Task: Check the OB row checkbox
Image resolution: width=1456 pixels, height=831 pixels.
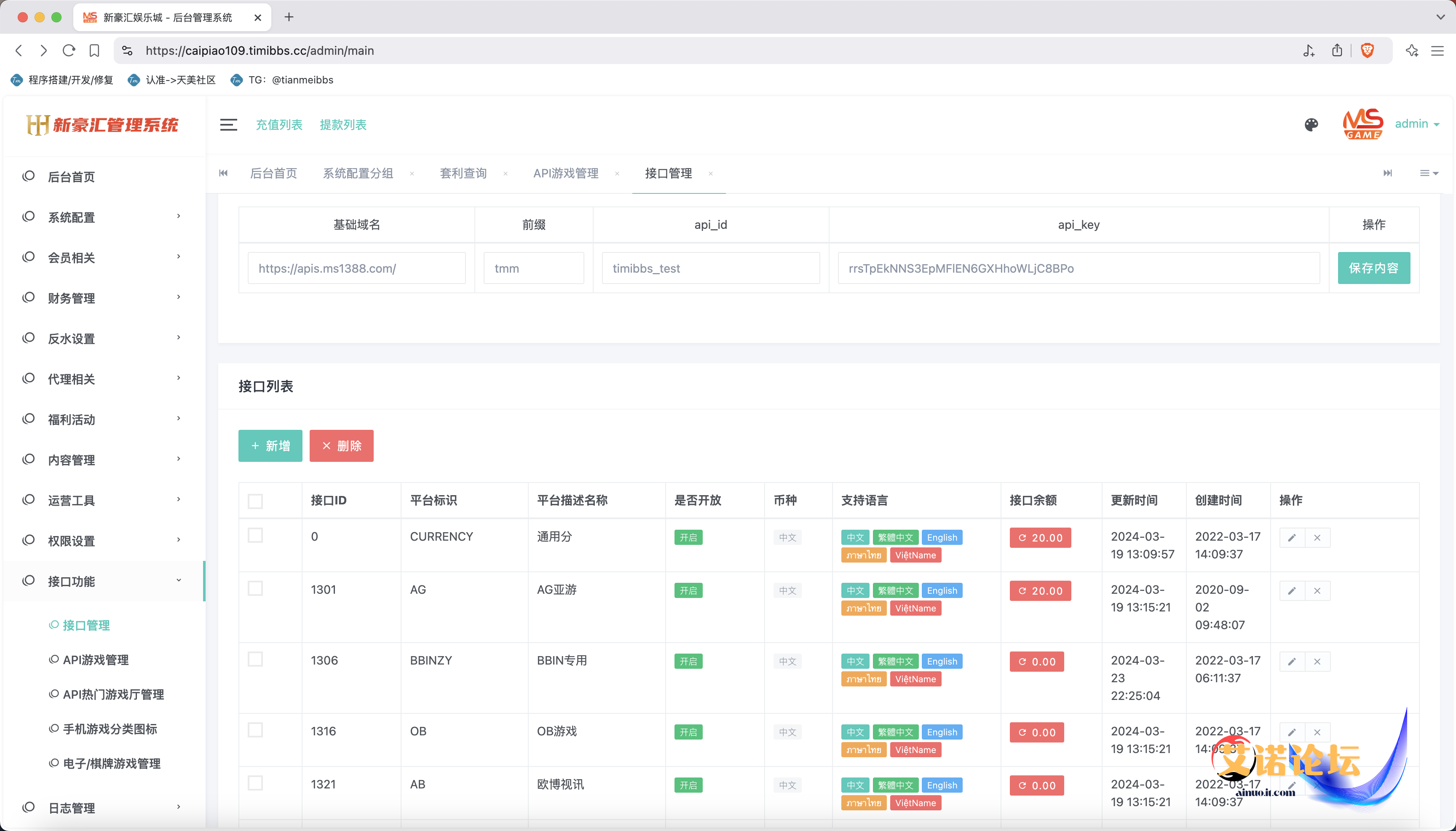Action: coord(255,730)
